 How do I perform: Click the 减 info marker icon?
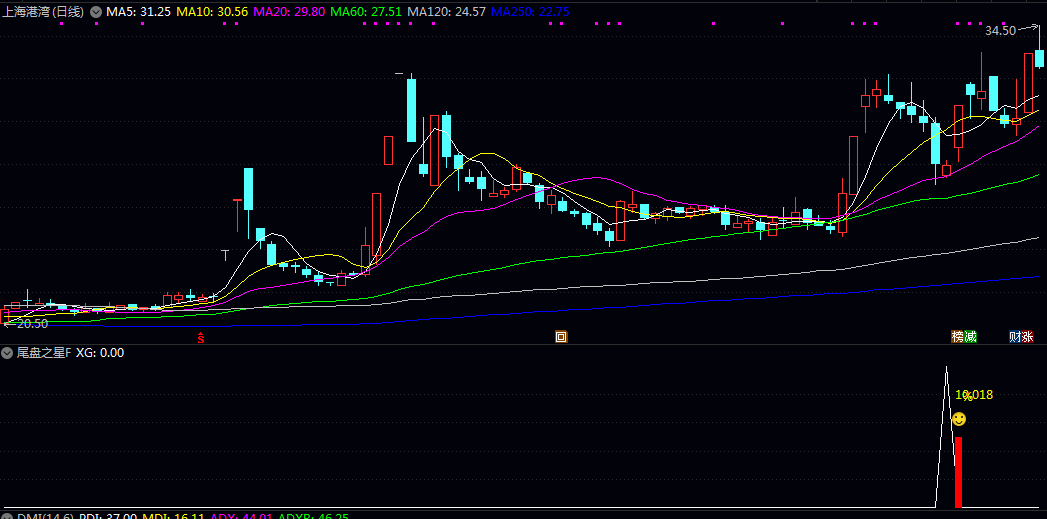point(970,337)
